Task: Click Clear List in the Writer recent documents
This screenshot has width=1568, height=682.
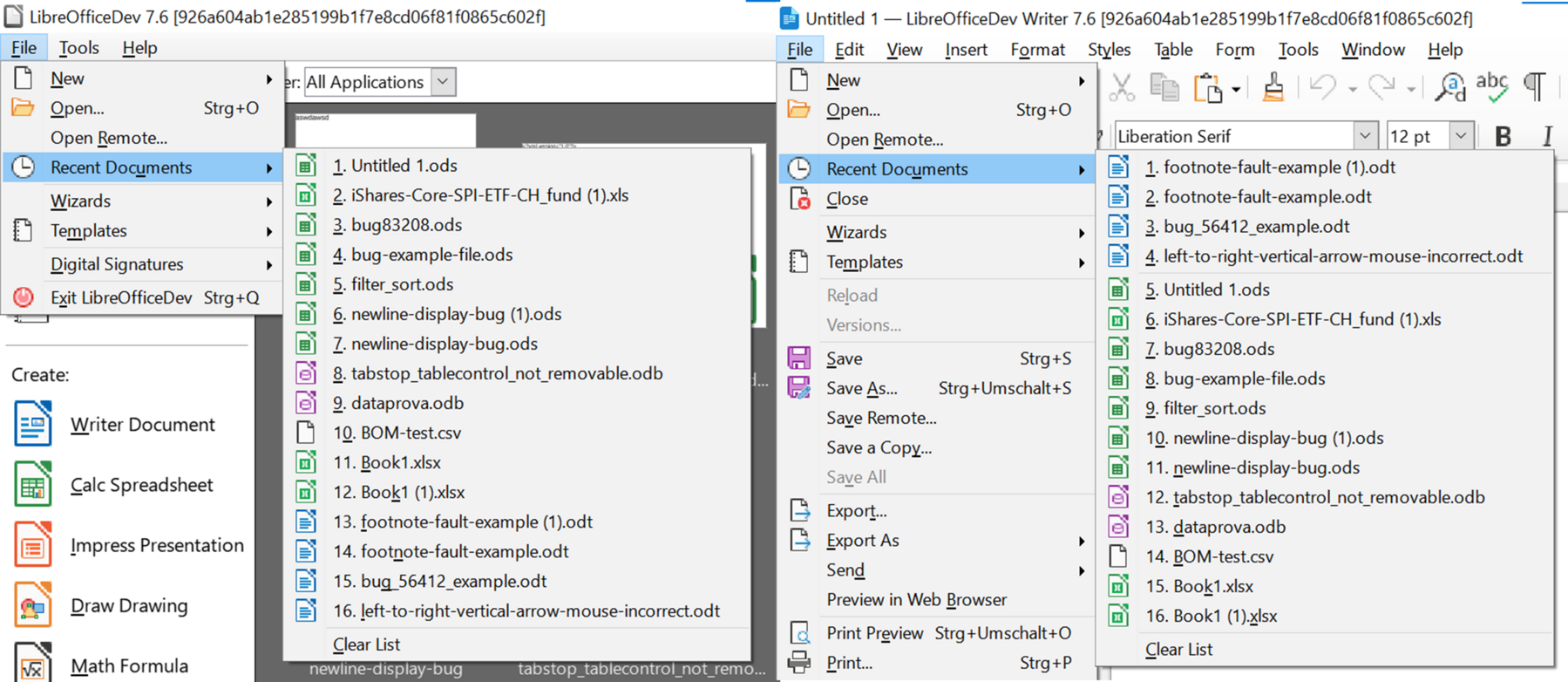Action: 1178,649
